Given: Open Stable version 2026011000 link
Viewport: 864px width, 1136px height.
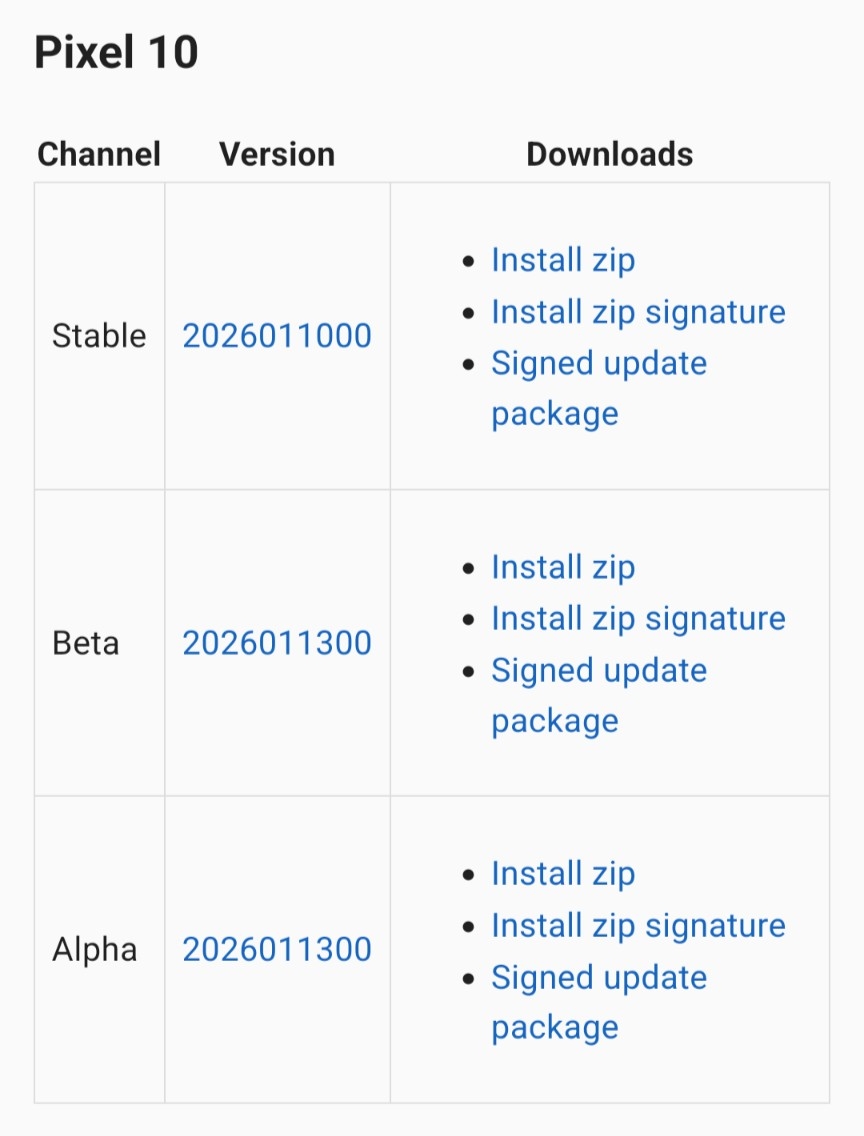Looking at the screenshot, I should pos(277,336).
